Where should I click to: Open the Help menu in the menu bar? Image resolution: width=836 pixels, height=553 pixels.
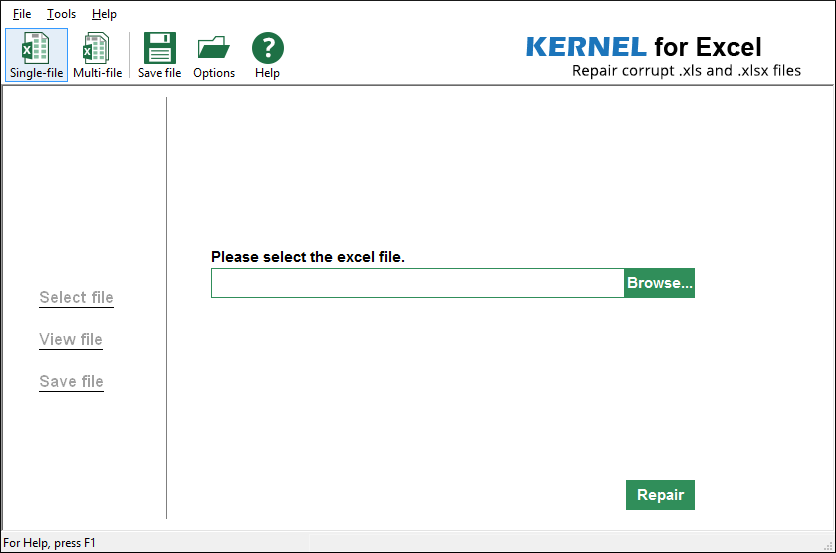click(104, 14)
